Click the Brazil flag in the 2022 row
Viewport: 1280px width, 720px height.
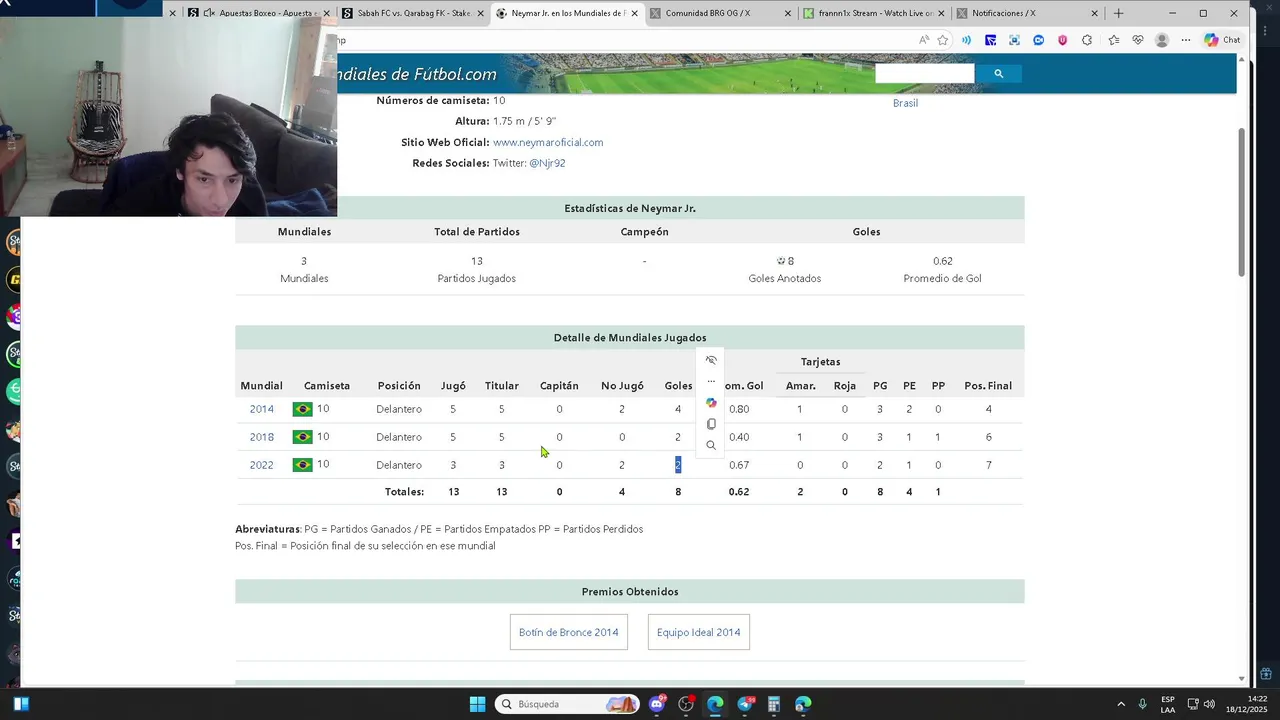coord(302,465)
